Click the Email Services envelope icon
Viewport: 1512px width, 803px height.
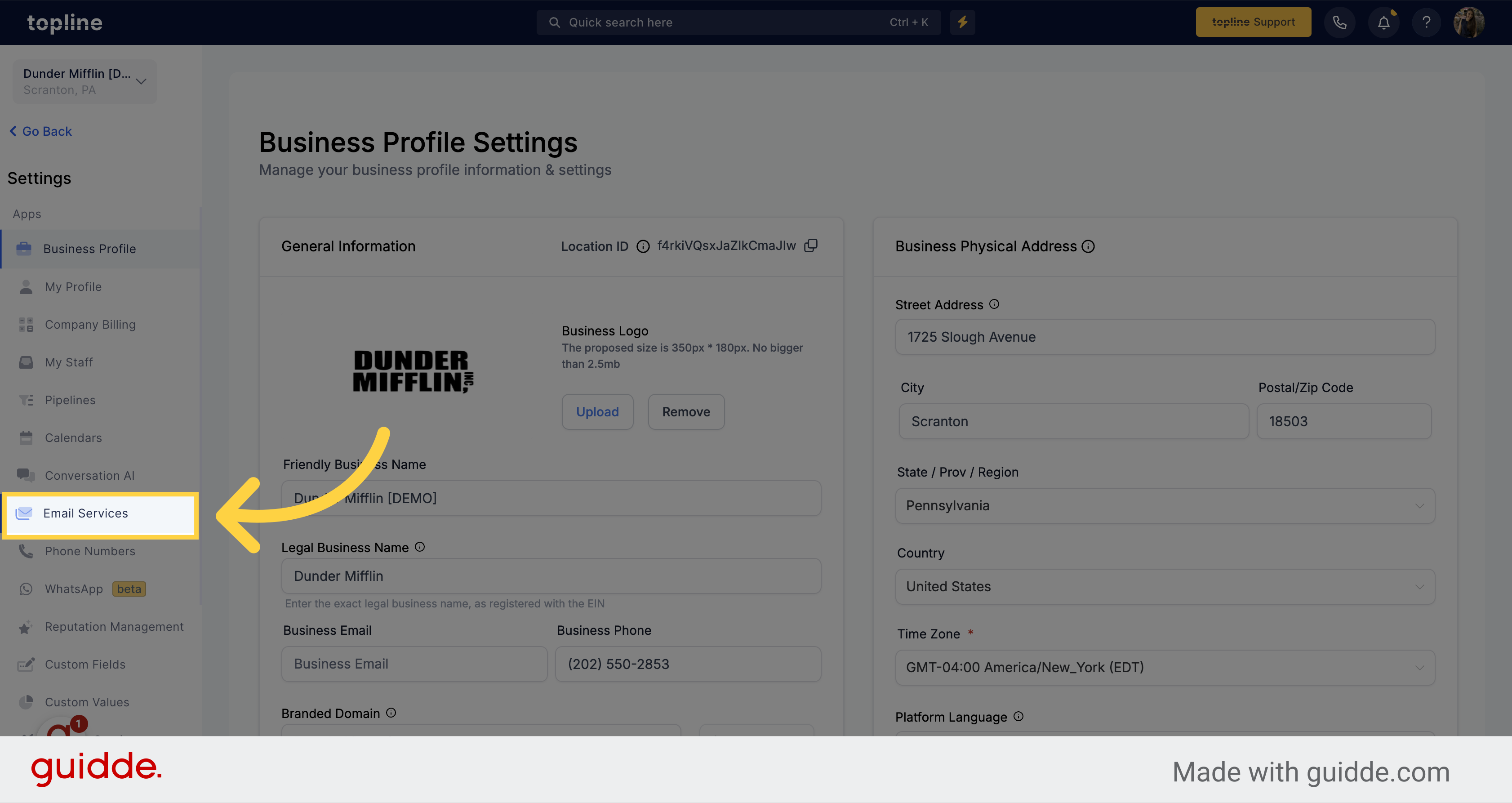pyautogui.click(x=24, y=513)
